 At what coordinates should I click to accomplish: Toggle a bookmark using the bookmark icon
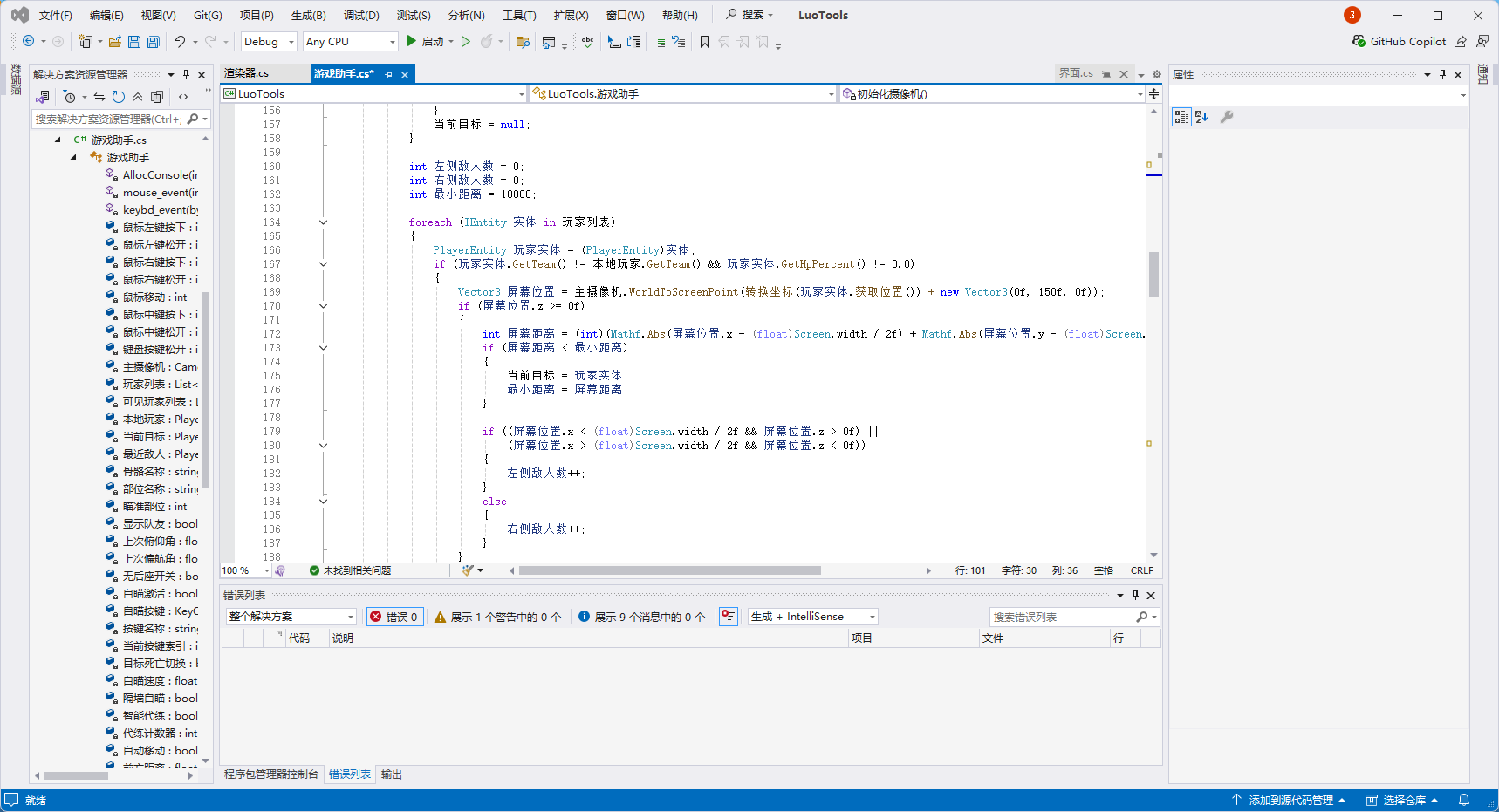click(x=705, y=41)
